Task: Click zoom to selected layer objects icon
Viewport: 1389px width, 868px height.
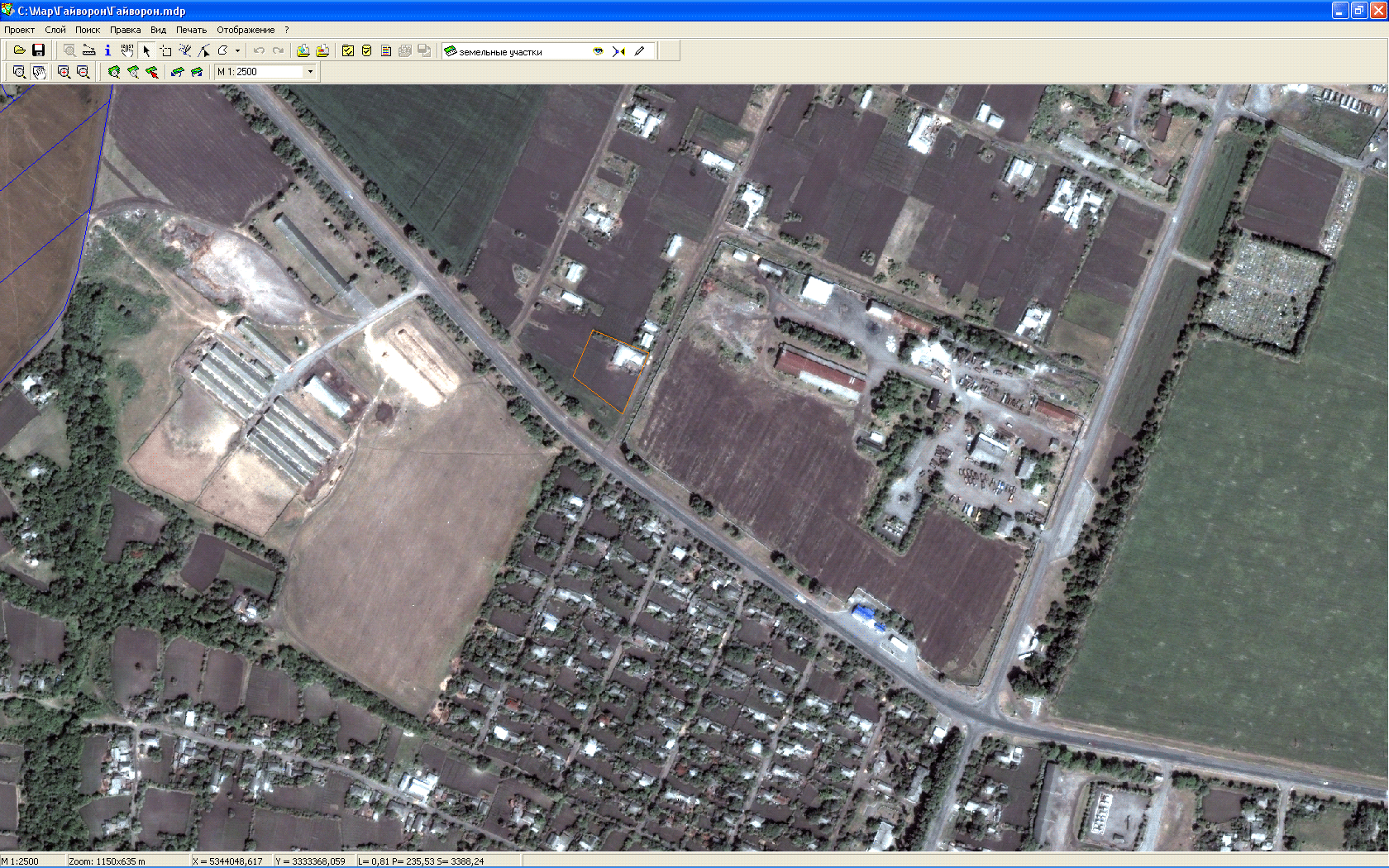Action: (133, 72)
